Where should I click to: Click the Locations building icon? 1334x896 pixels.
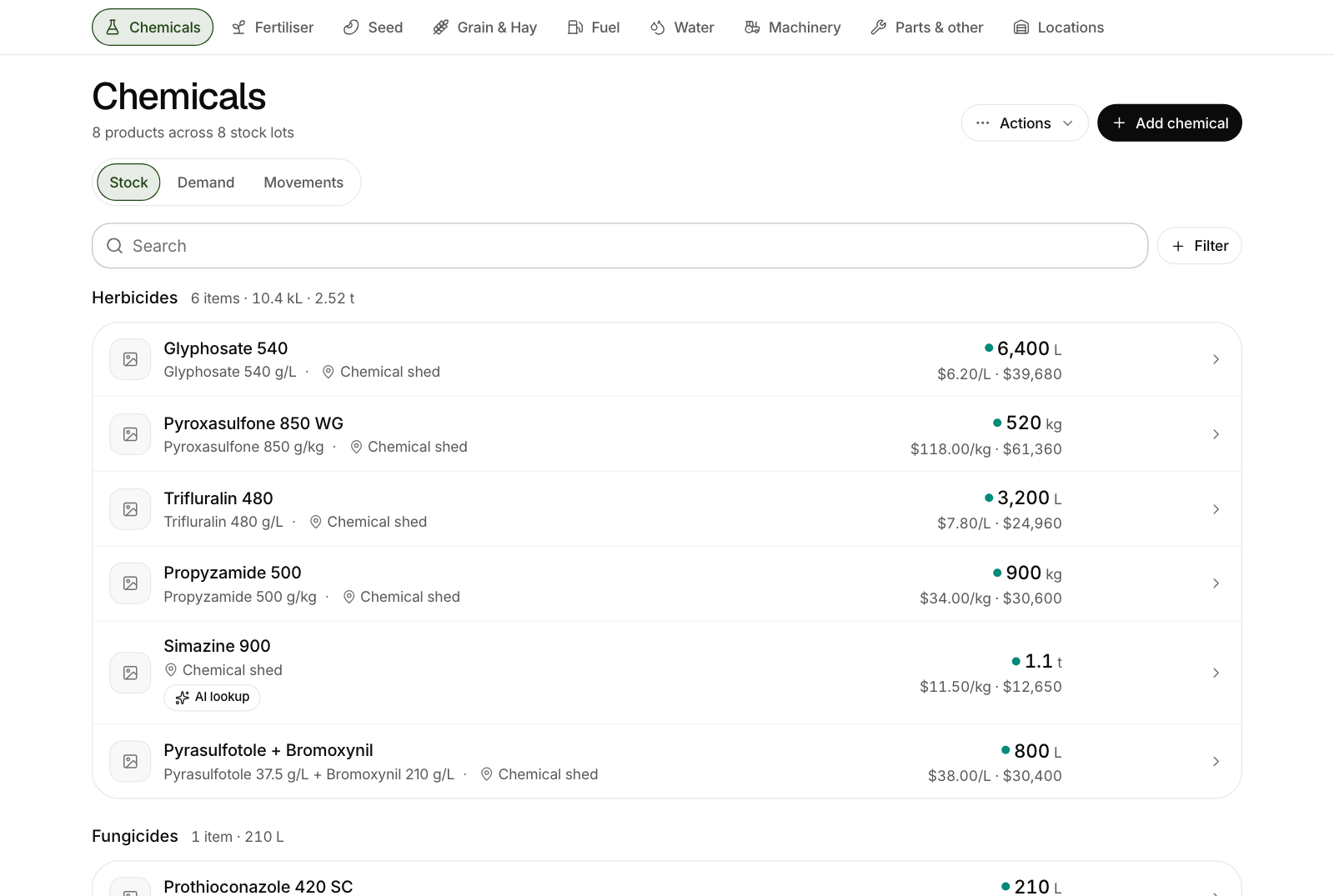[x=1021, y=28]
